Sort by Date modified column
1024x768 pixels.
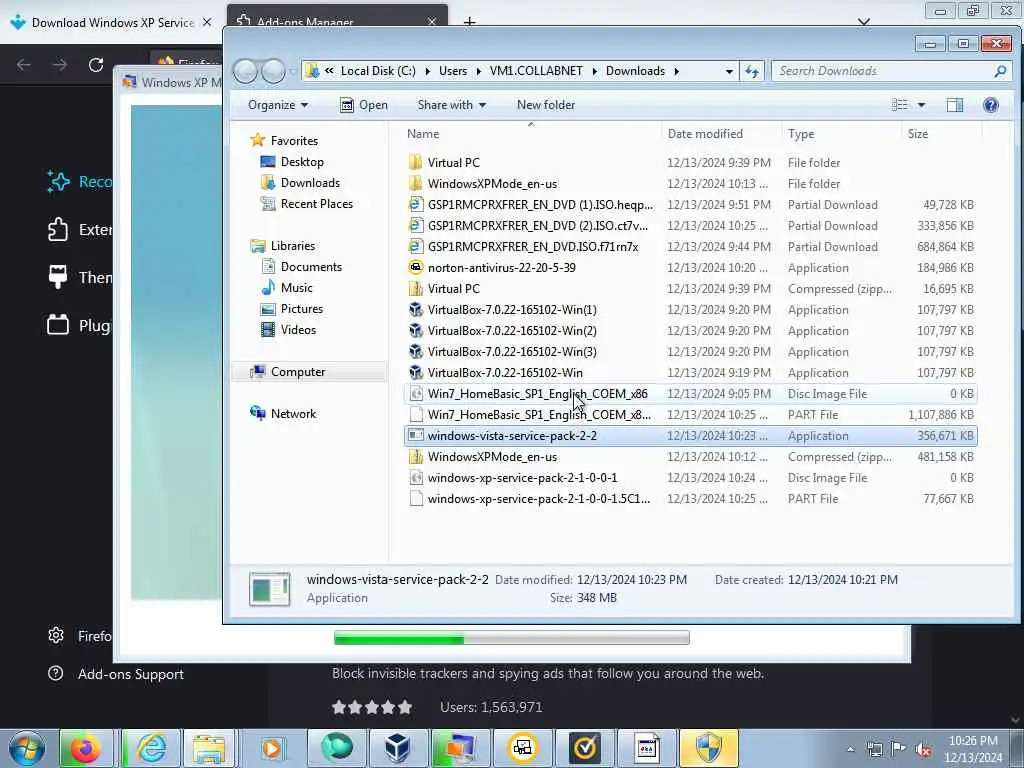click(x=705, y=134)
